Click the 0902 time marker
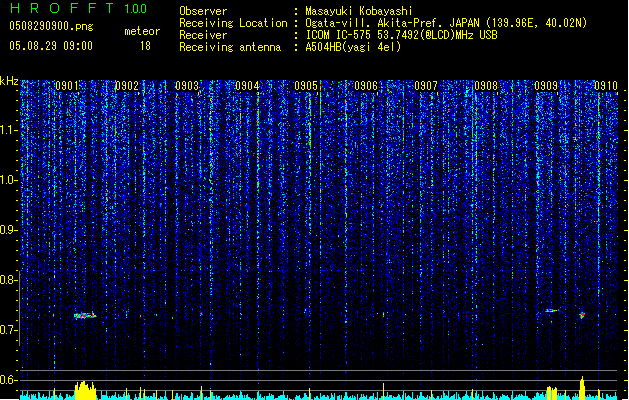629x400 pixels. pyautogui.click(x=127, y=86)
